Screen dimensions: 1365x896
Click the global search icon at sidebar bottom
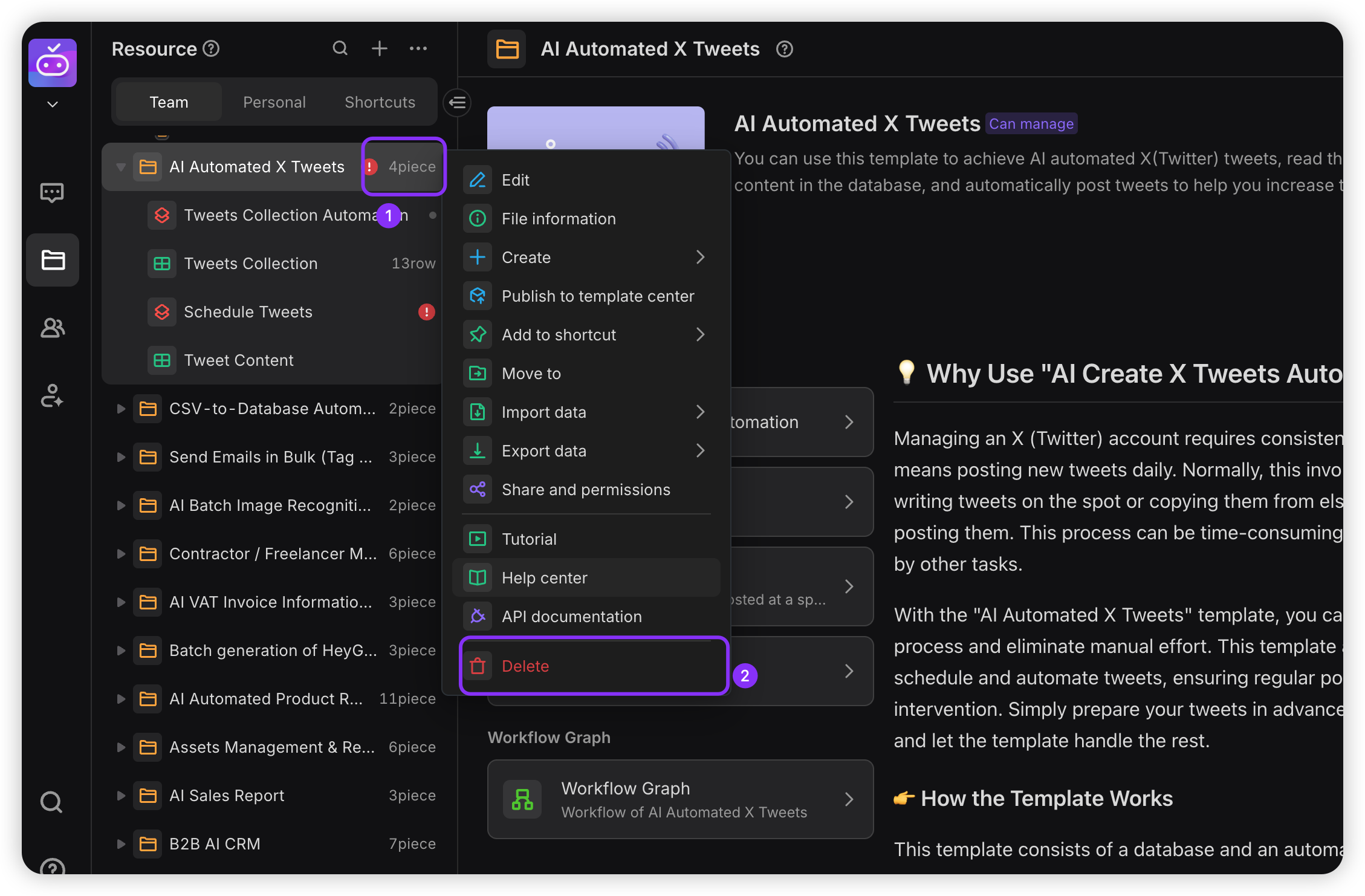51,802
